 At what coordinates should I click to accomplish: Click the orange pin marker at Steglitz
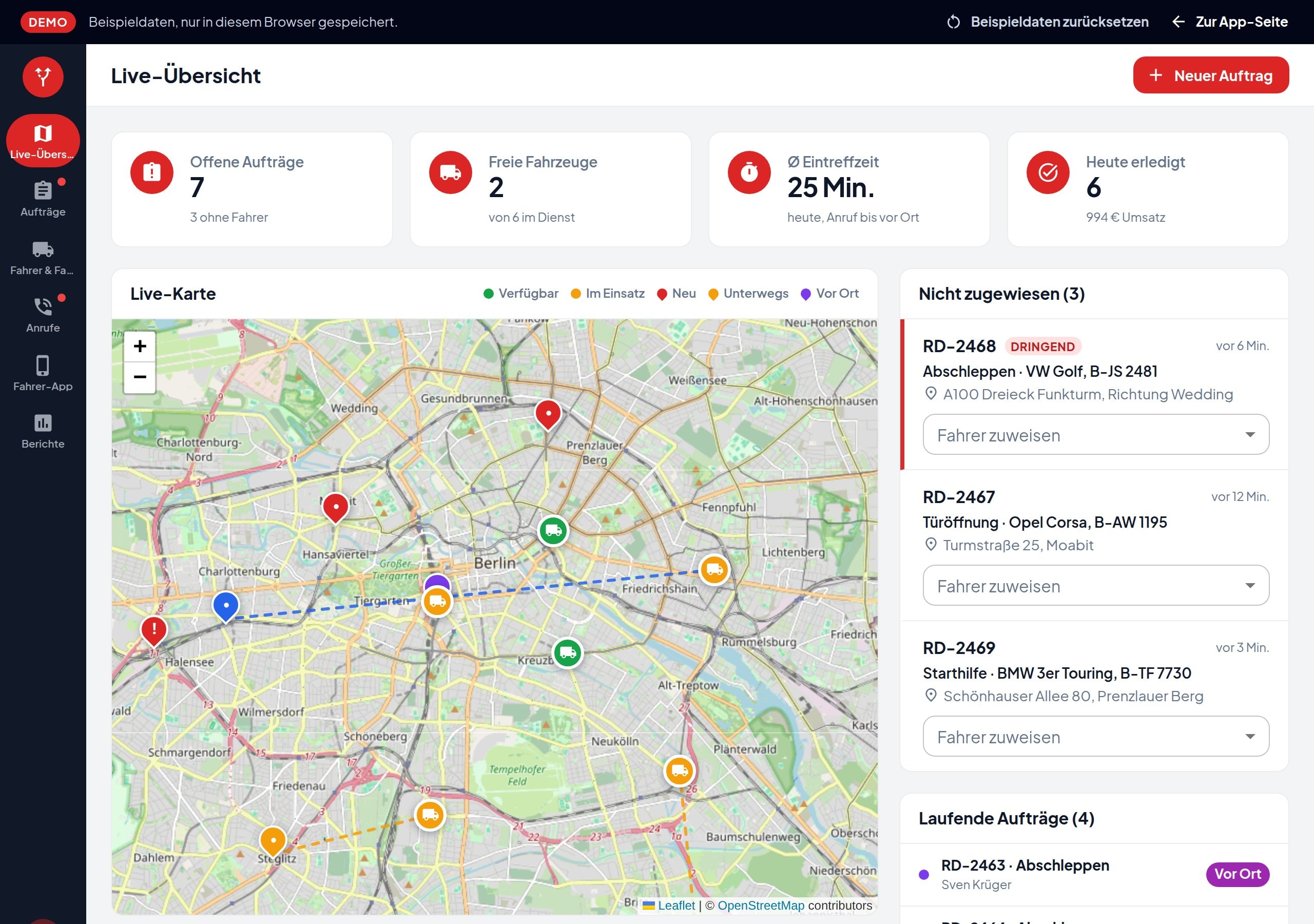273,841
